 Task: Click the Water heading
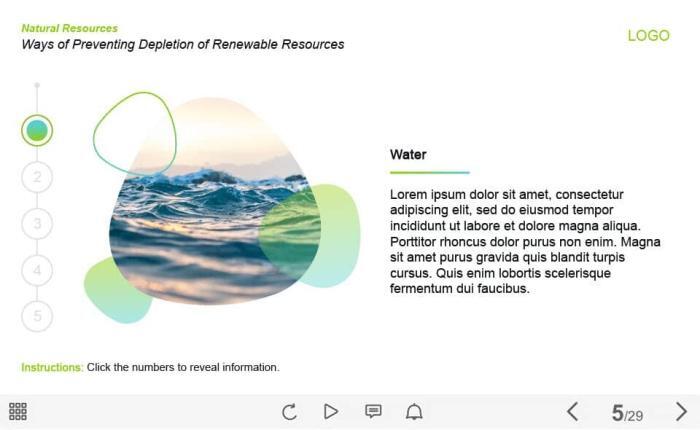coord(408,155)
